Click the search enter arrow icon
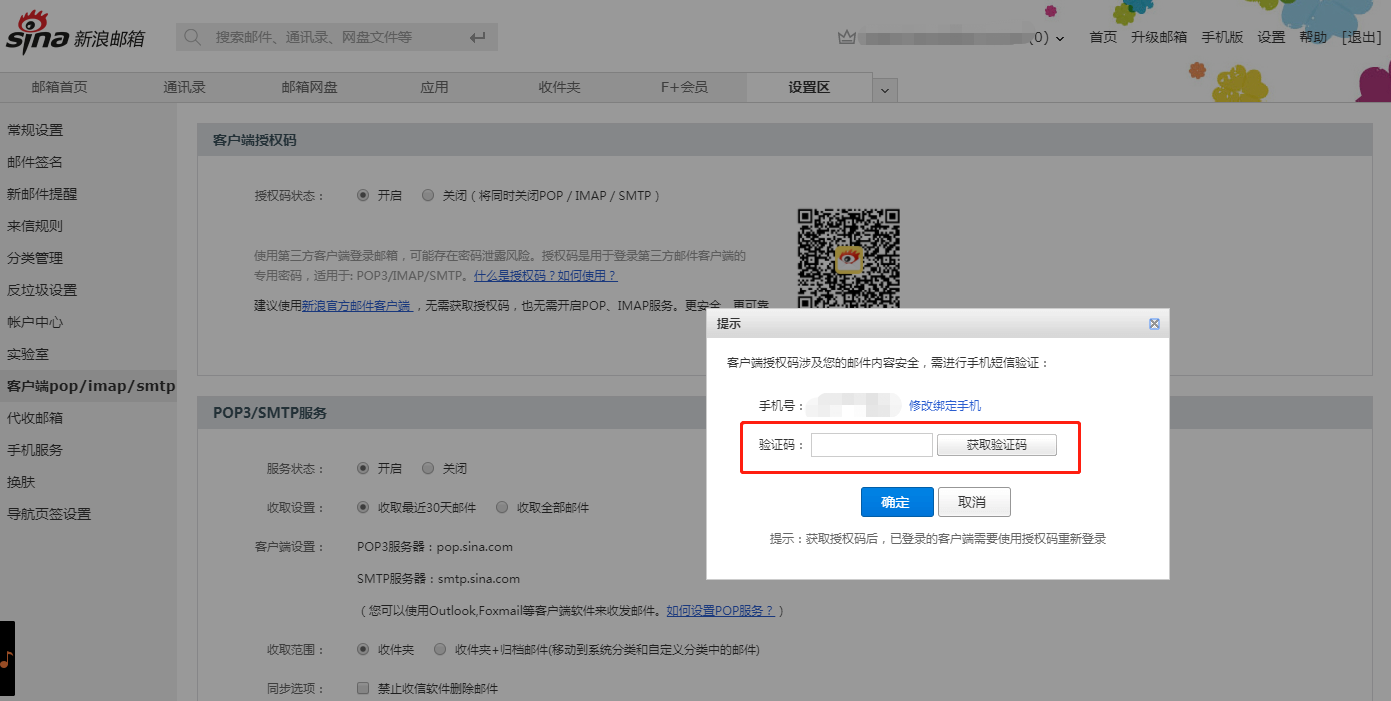 pyautogui.click(x=477, y=37)
